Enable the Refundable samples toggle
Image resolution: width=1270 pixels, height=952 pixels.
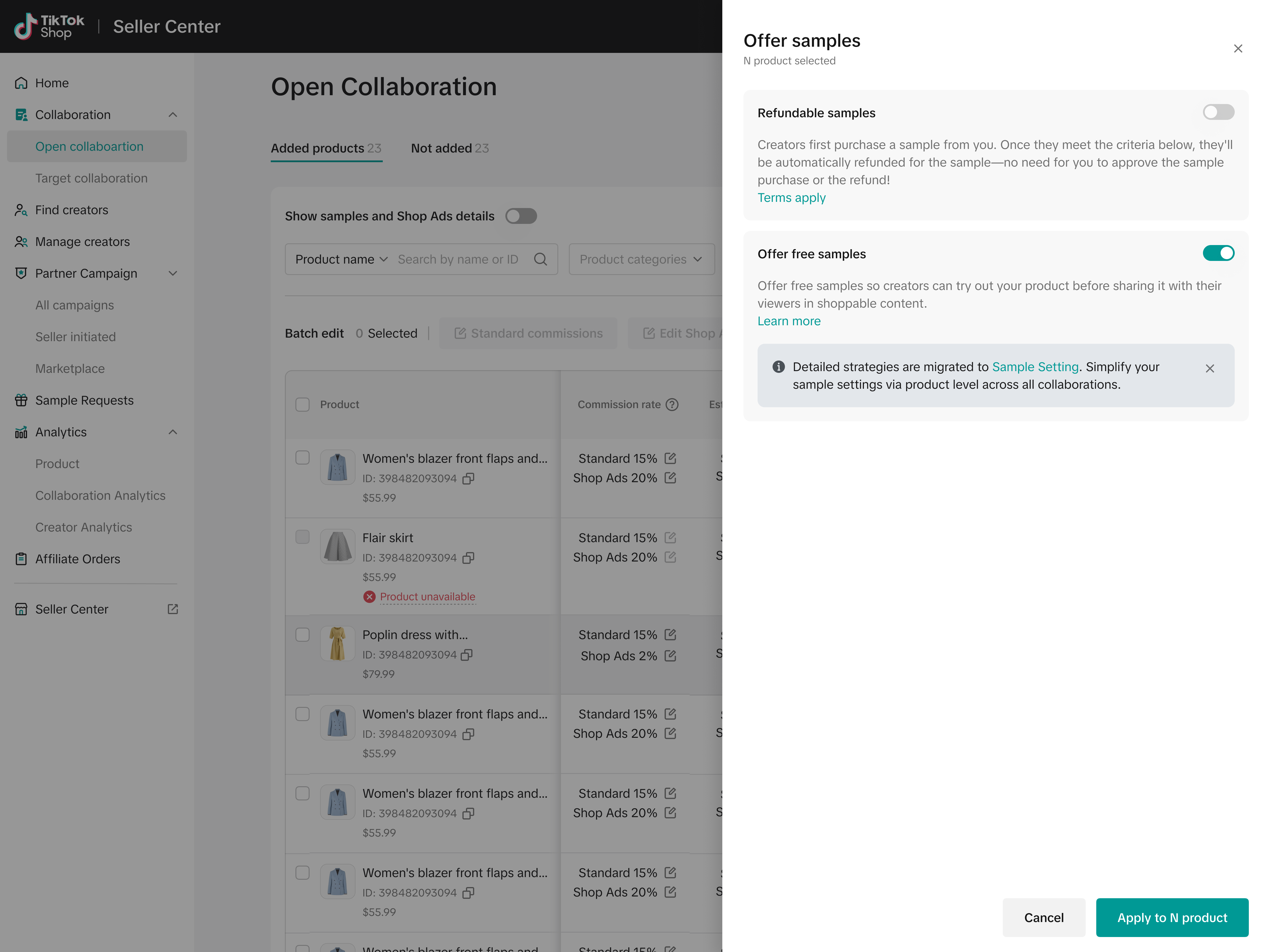[x=1218, y=112]
